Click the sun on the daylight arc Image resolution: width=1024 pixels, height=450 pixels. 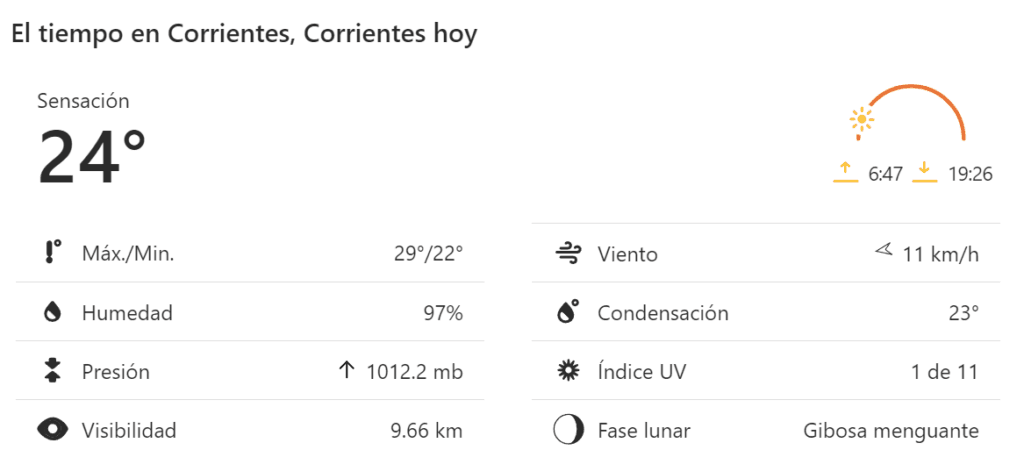pos(861,121)
